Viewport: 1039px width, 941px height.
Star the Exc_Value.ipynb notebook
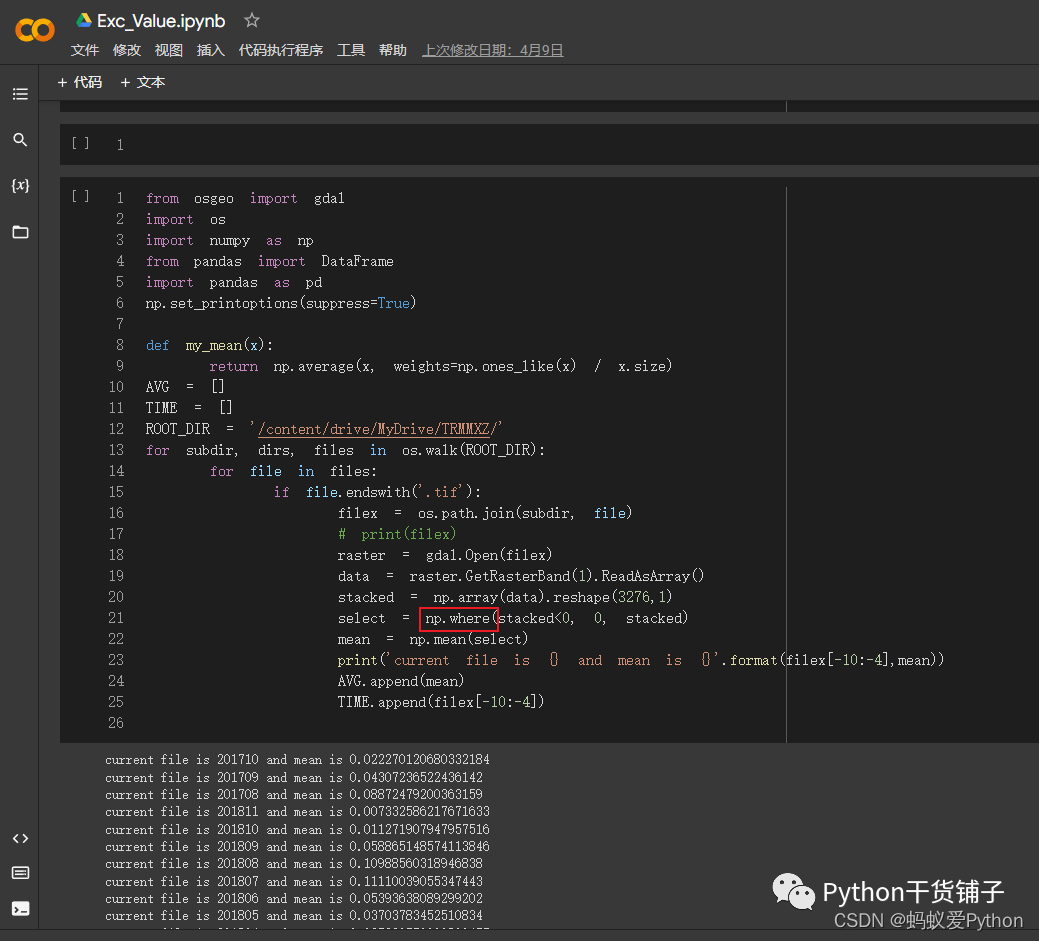pyautogui.click(x=251, y=21)
